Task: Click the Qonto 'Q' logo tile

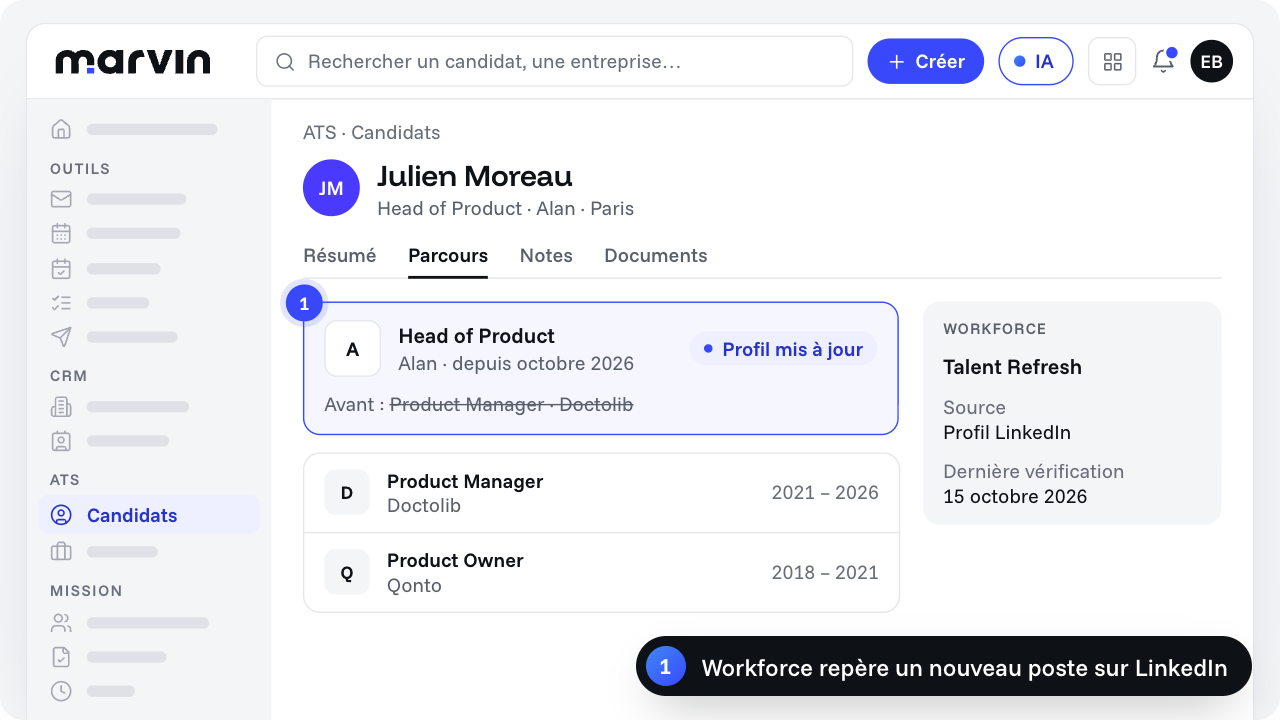Action: point(347,572)
